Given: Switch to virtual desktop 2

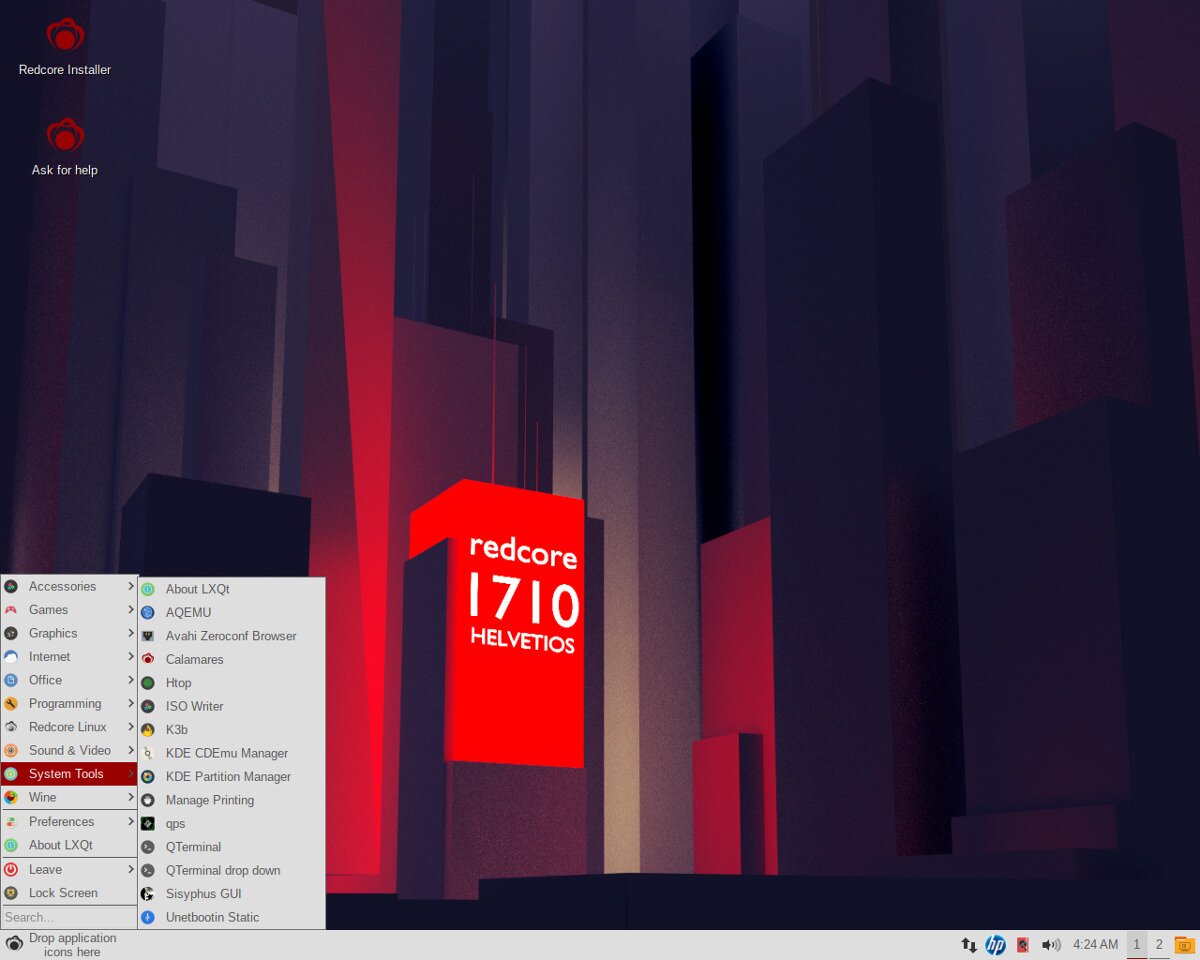Looking at the screenshot, I should (1159, 944).
